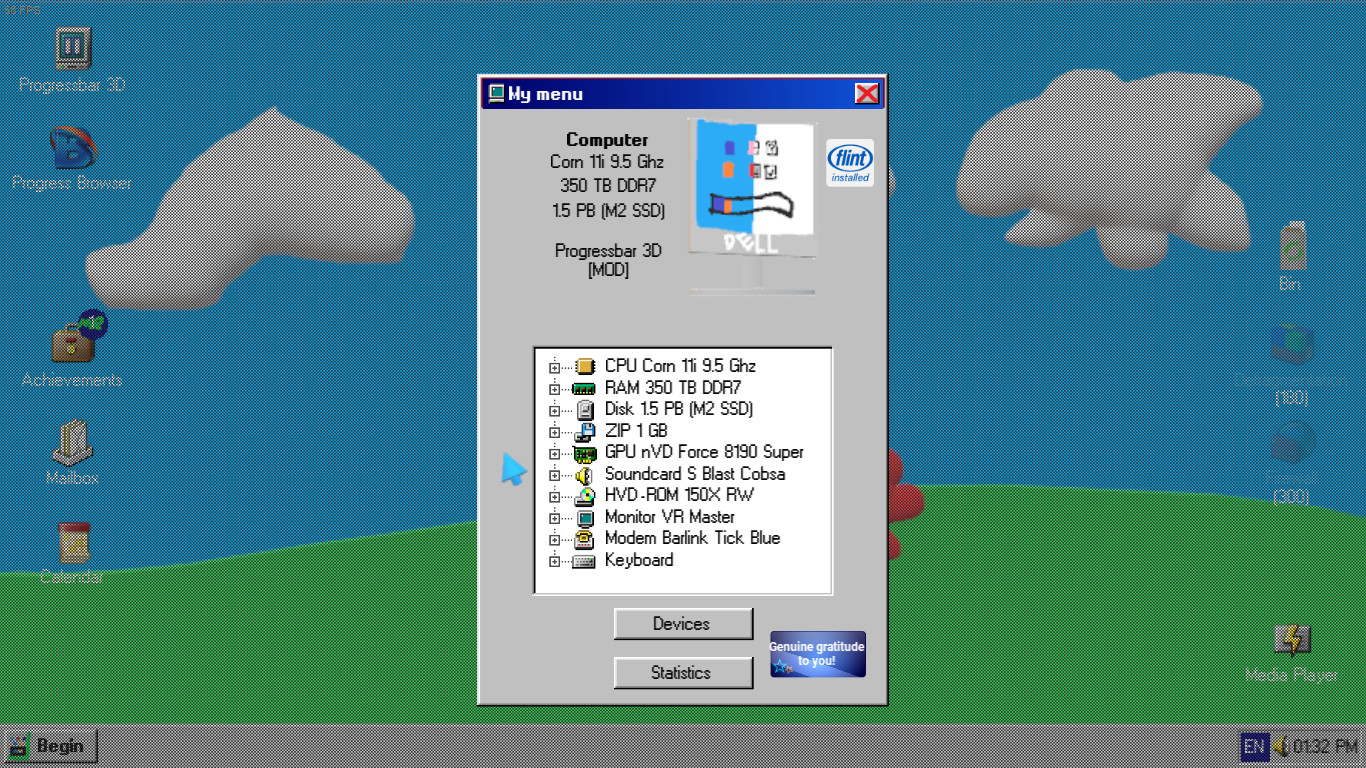Click the flint installed badge
Image resolution: width=1366 pixels, height=768 pixels.
click(x=849, y=162)
